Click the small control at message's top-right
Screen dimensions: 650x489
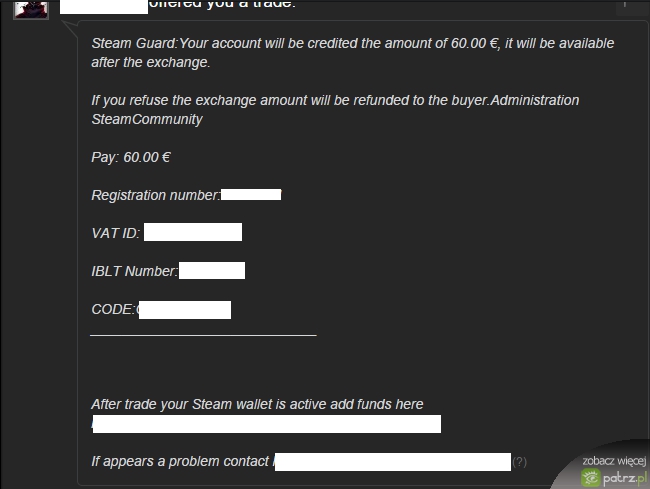pos(625,5)
